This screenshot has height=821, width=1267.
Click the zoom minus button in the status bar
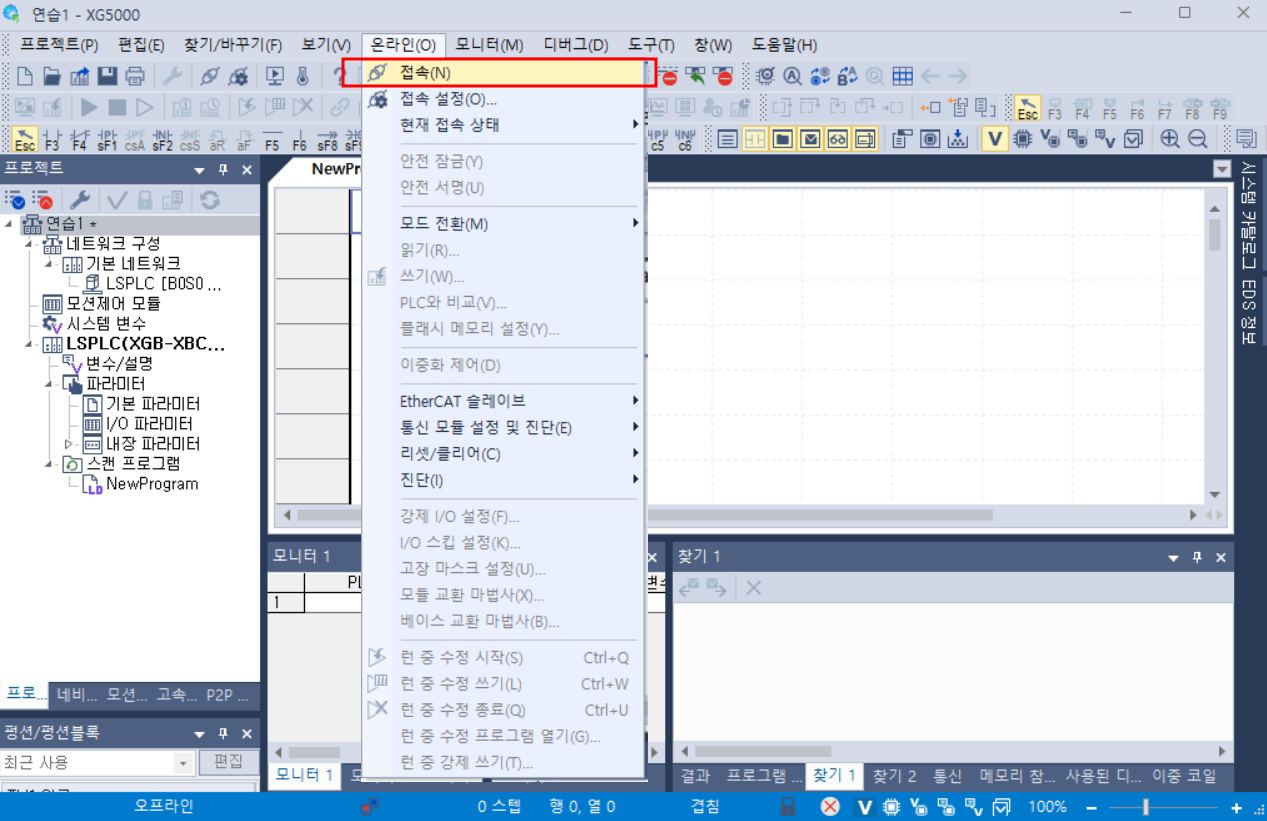(x=1091, y=807)
